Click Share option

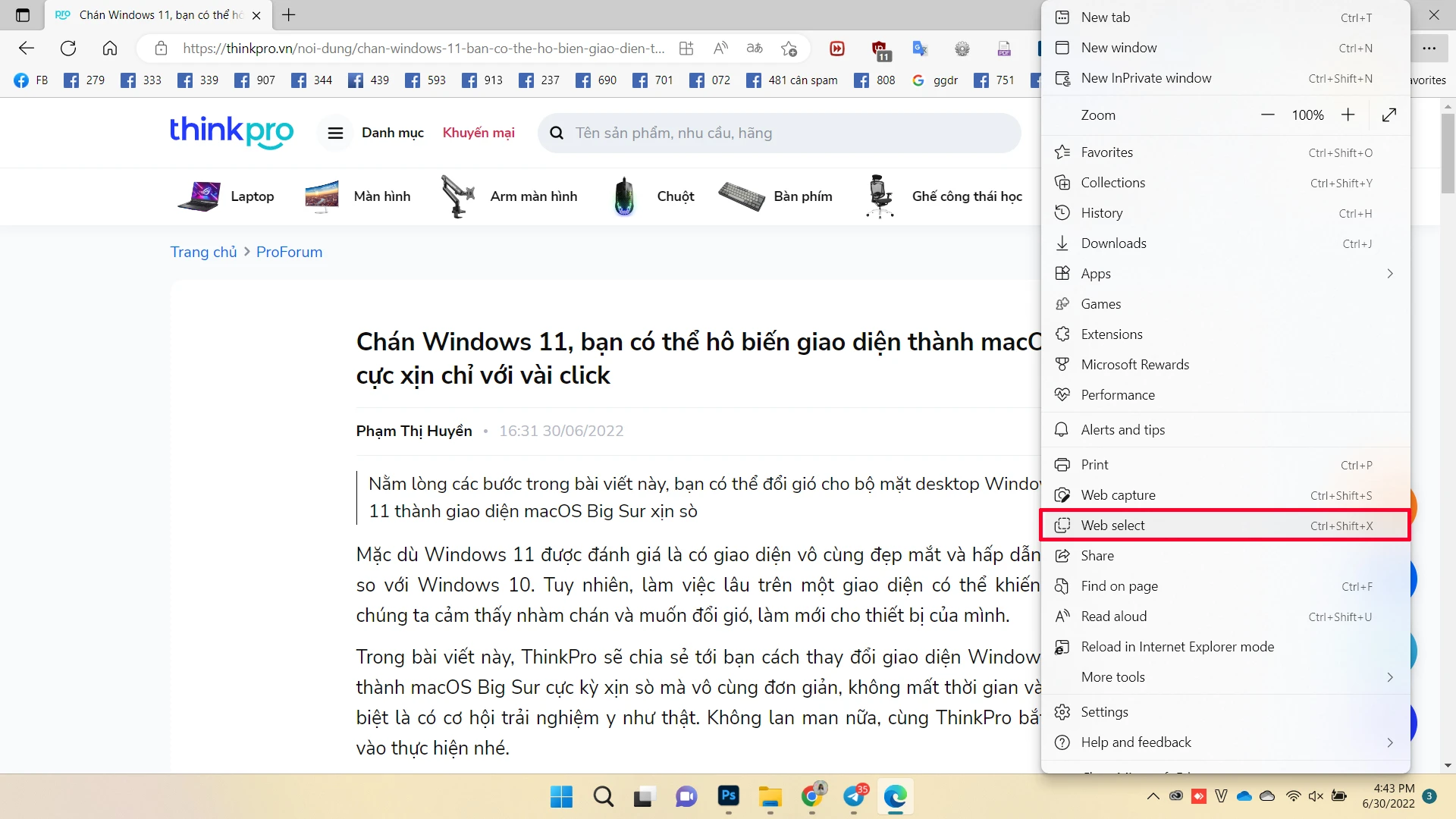[1097, 555]
